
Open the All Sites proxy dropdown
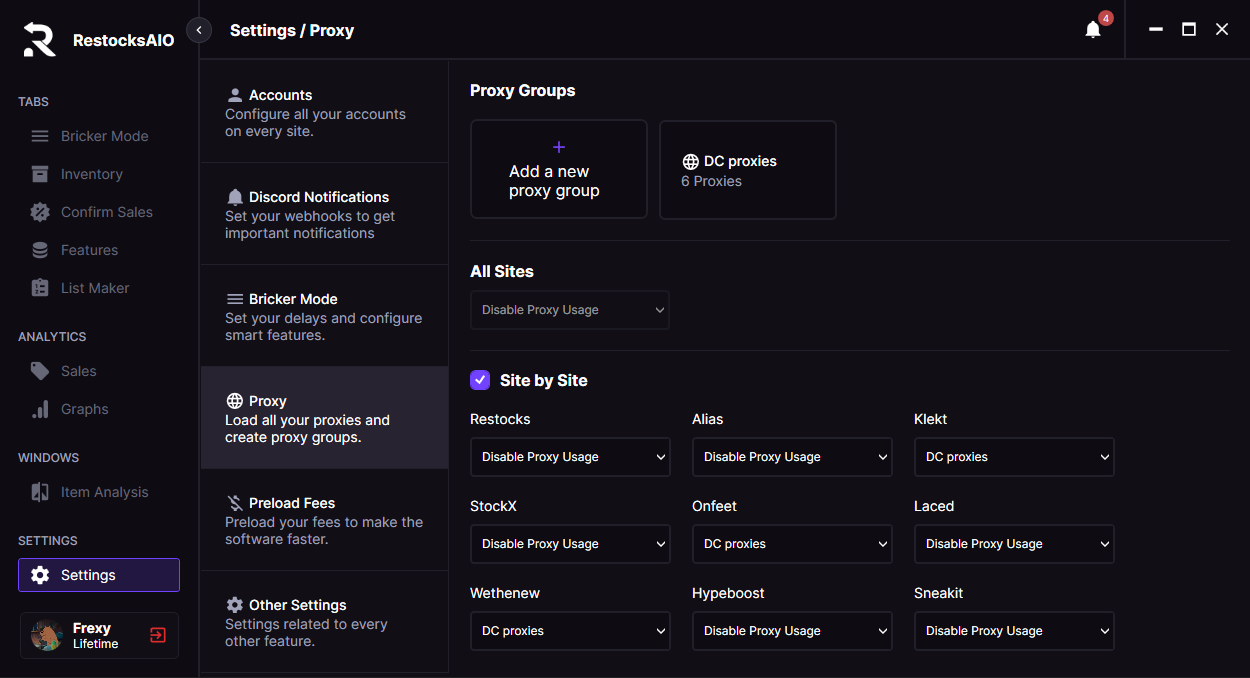[x=570, y=310]
